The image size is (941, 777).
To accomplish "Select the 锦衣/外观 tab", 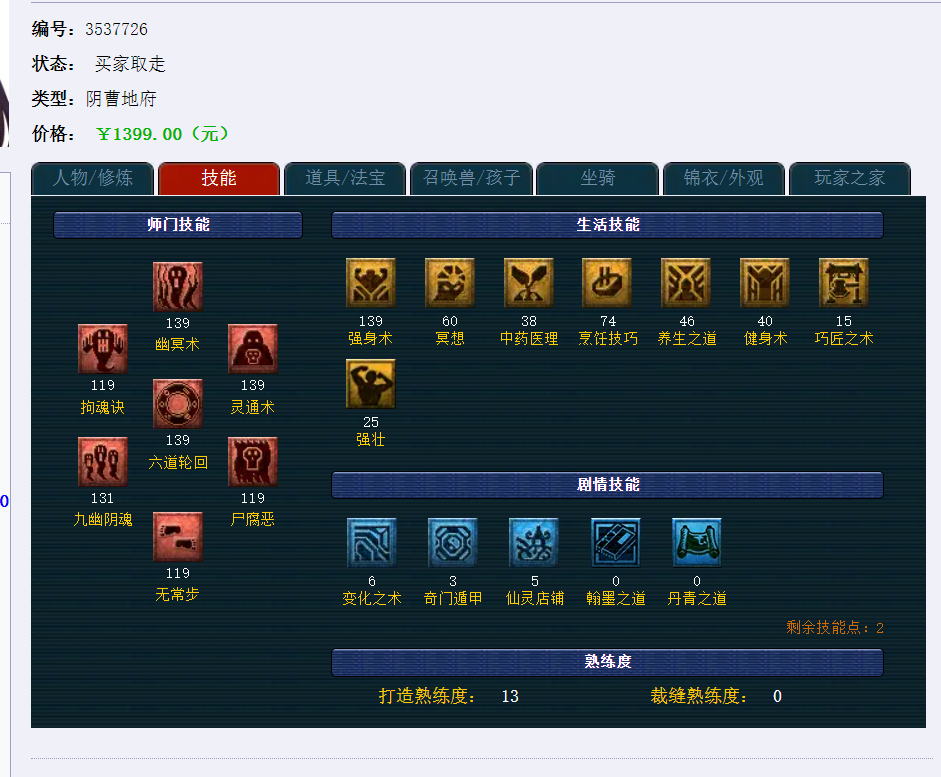I will point(724,178).
